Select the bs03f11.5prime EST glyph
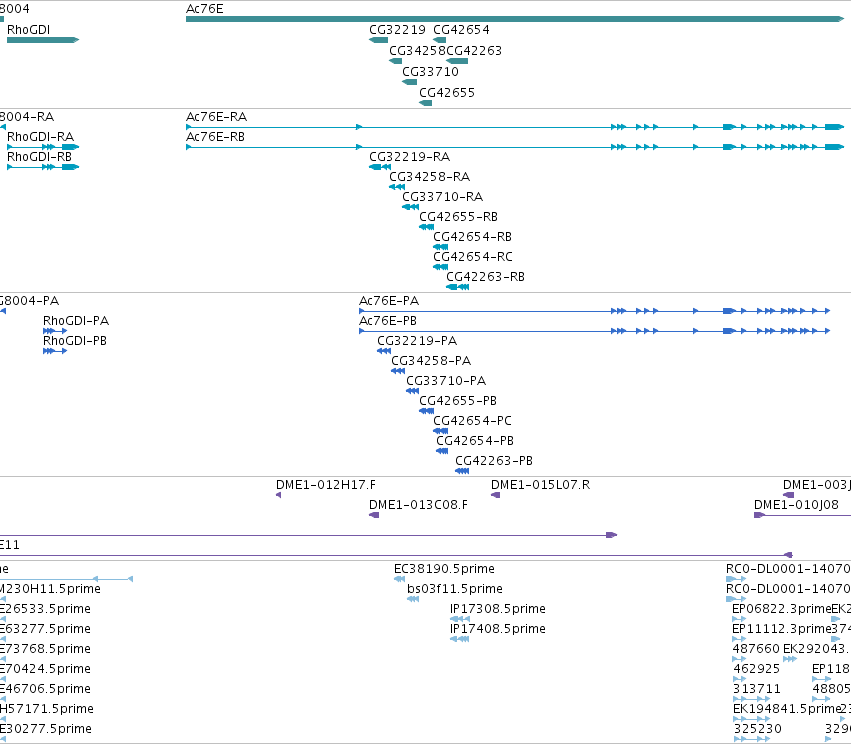Viewport: 851px width, 744px height. coord(413,599)
